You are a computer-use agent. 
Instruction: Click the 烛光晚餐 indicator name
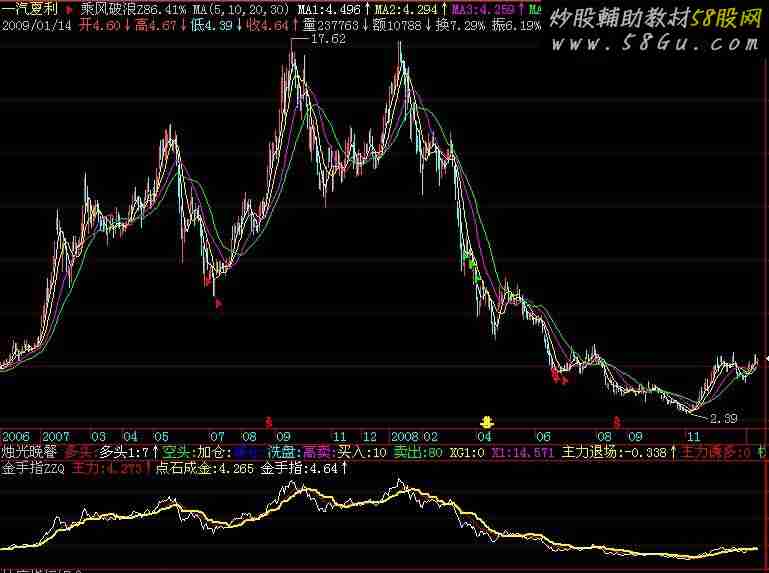pos(29,452)
